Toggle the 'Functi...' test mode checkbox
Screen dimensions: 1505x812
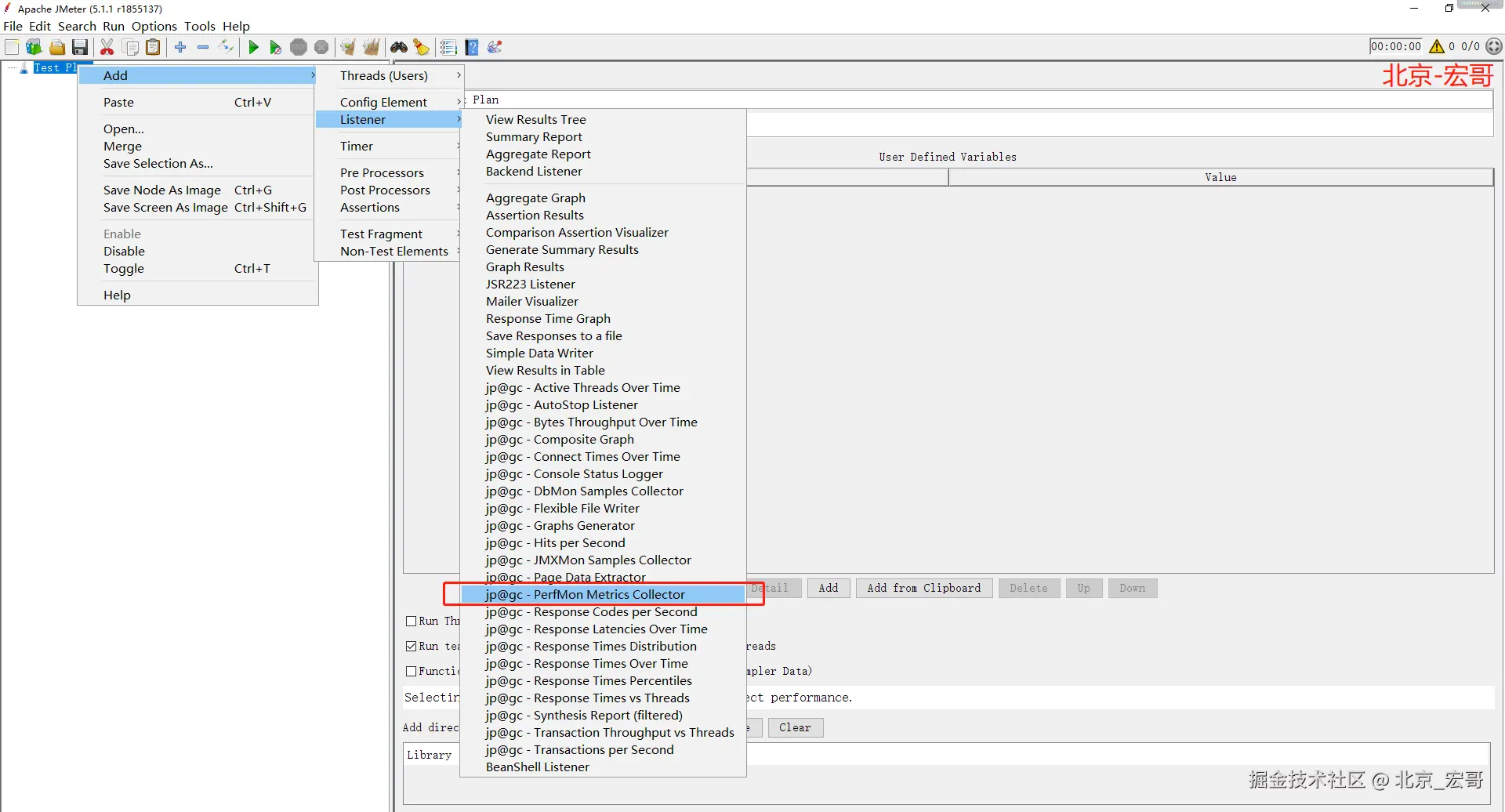pyautogui.click(x=411, y=671)
